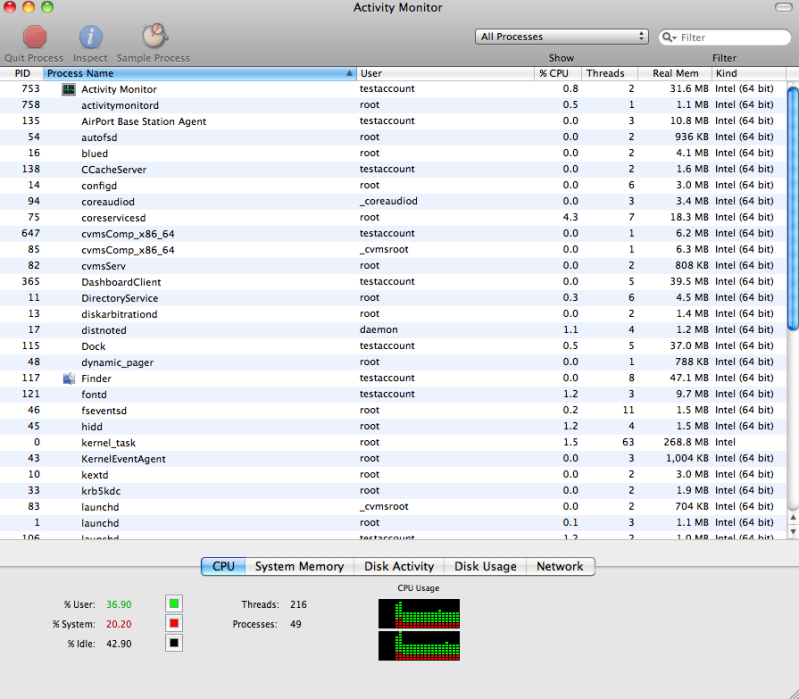
Task: Select the Dock process row
Action: [393, 346]
